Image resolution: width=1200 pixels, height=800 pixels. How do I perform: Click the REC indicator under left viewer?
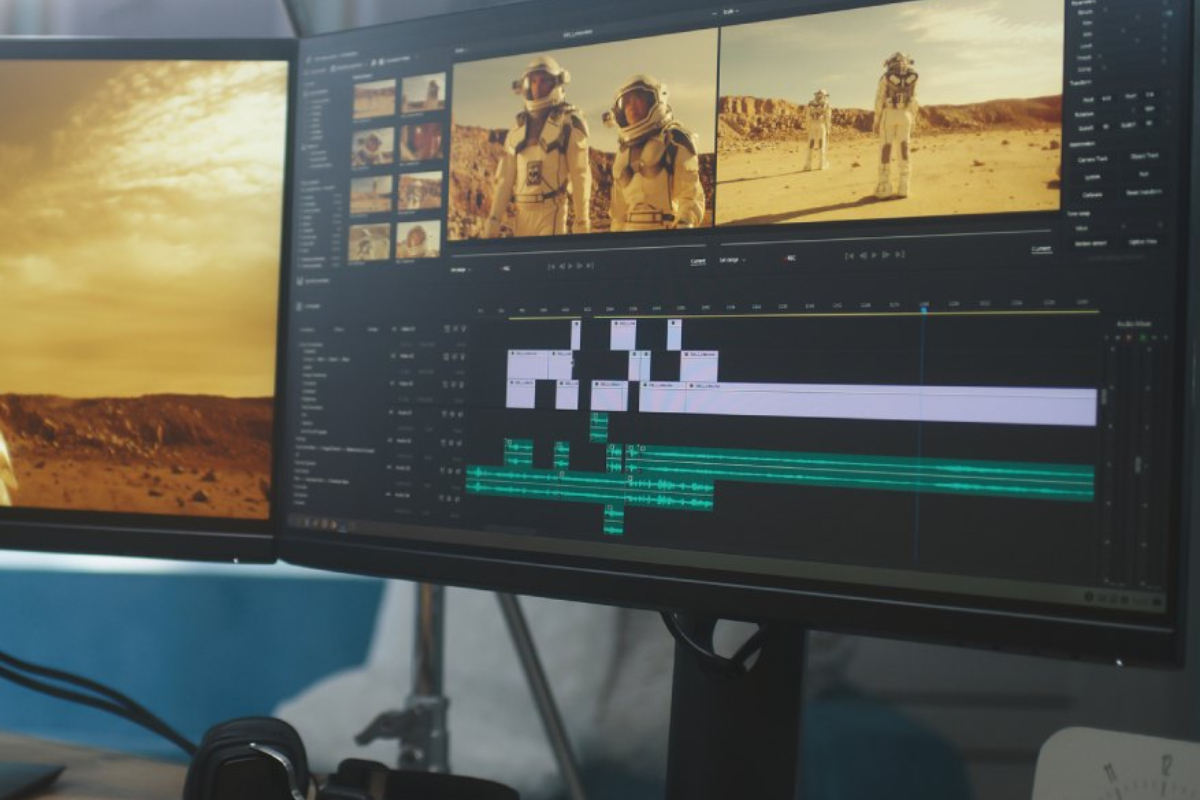click(x=504, y=268)
